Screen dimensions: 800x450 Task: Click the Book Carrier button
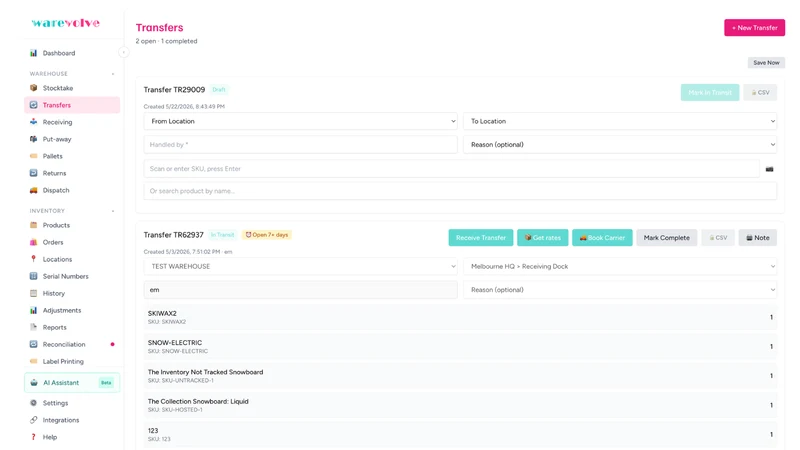click(x=602, y=238)
